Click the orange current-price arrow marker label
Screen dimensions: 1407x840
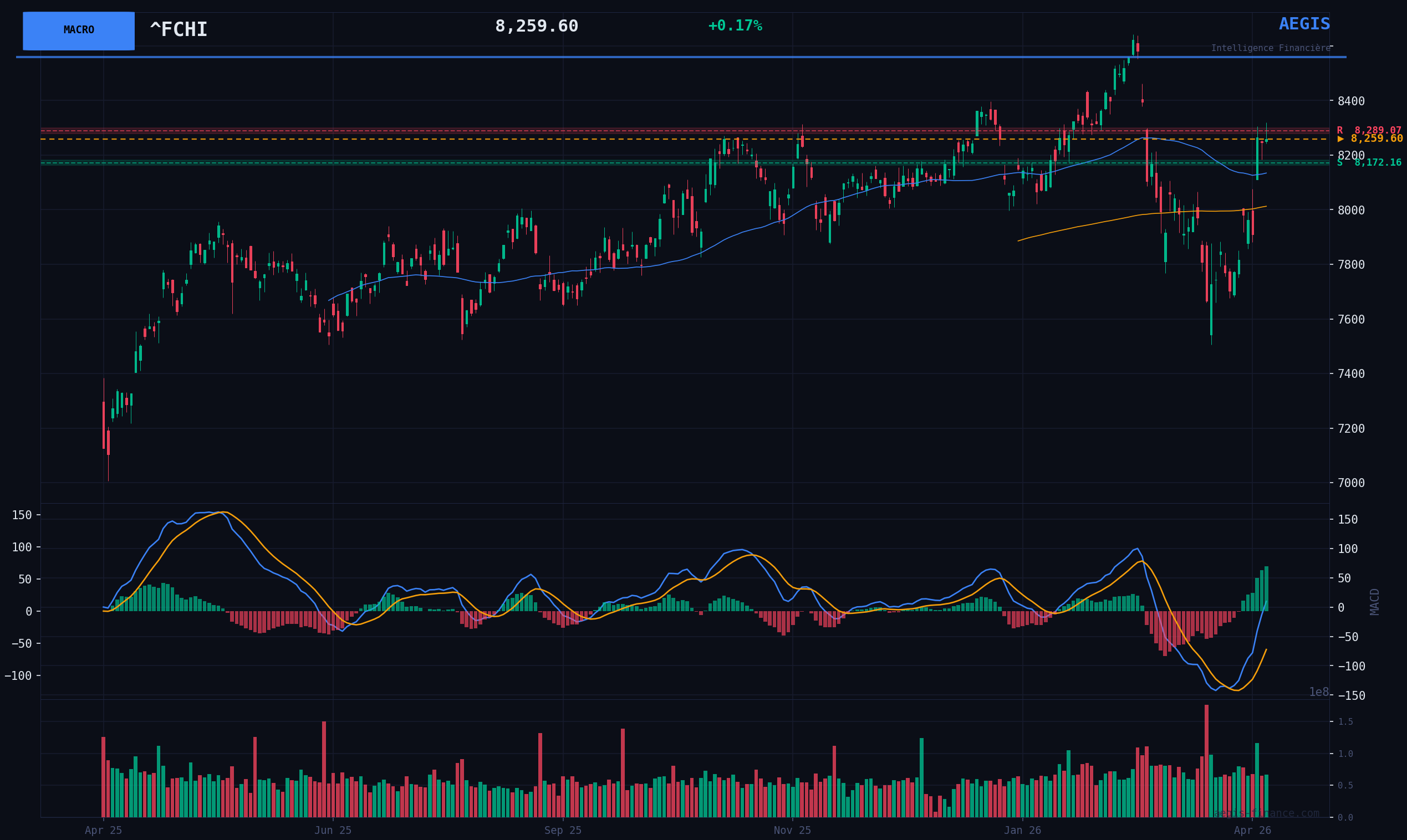click(1370, 139)
